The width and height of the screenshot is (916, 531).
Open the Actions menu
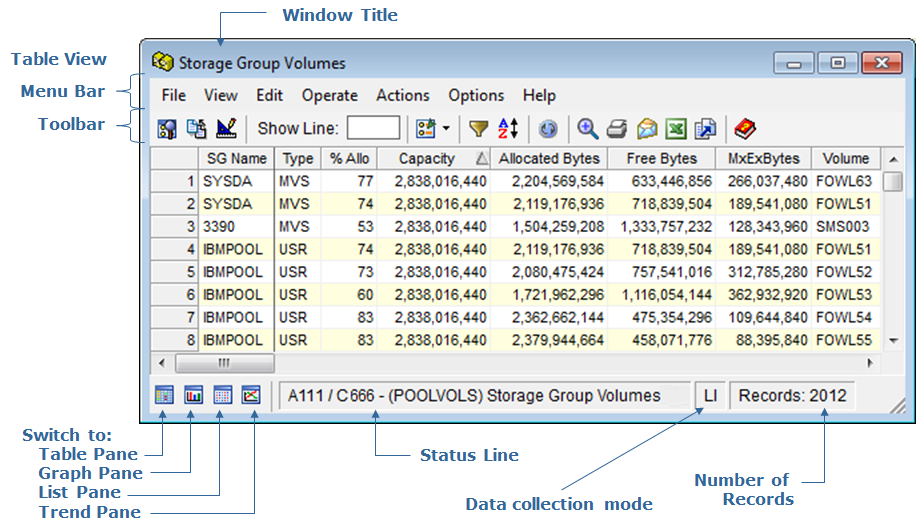(402, 96)
